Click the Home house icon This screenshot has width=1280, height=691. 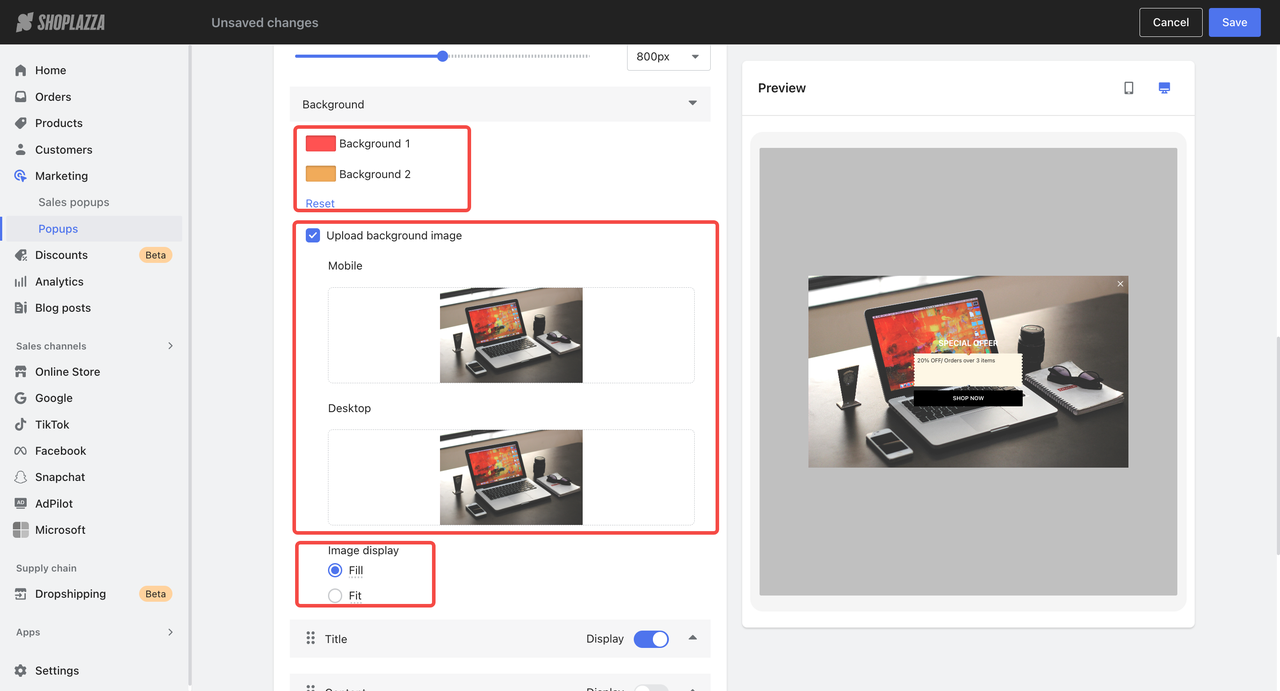point(21,70)
